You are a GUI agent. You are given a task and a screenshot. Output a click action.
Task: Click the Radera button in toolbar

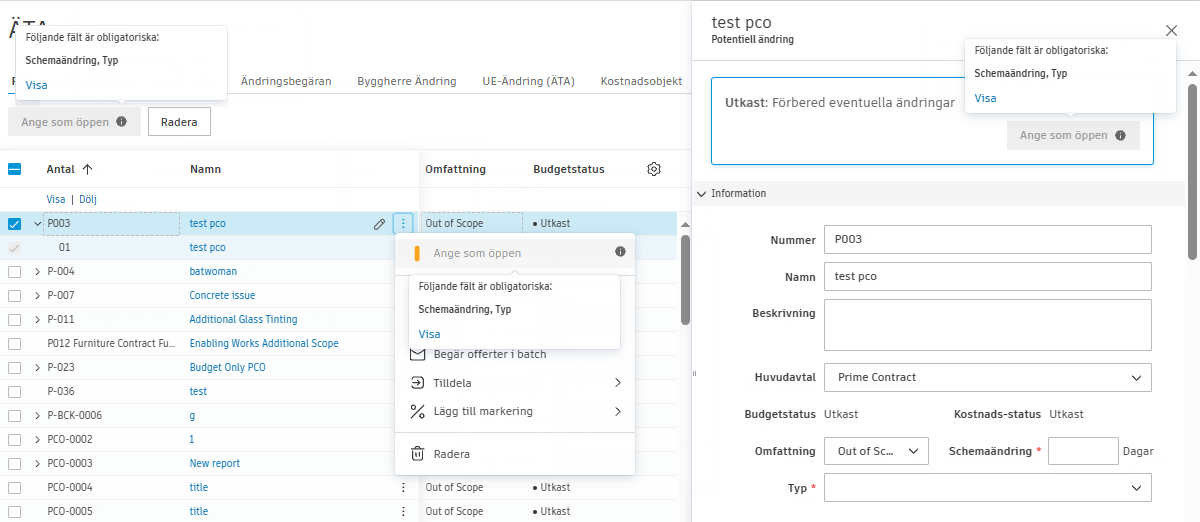click(179, 122)
